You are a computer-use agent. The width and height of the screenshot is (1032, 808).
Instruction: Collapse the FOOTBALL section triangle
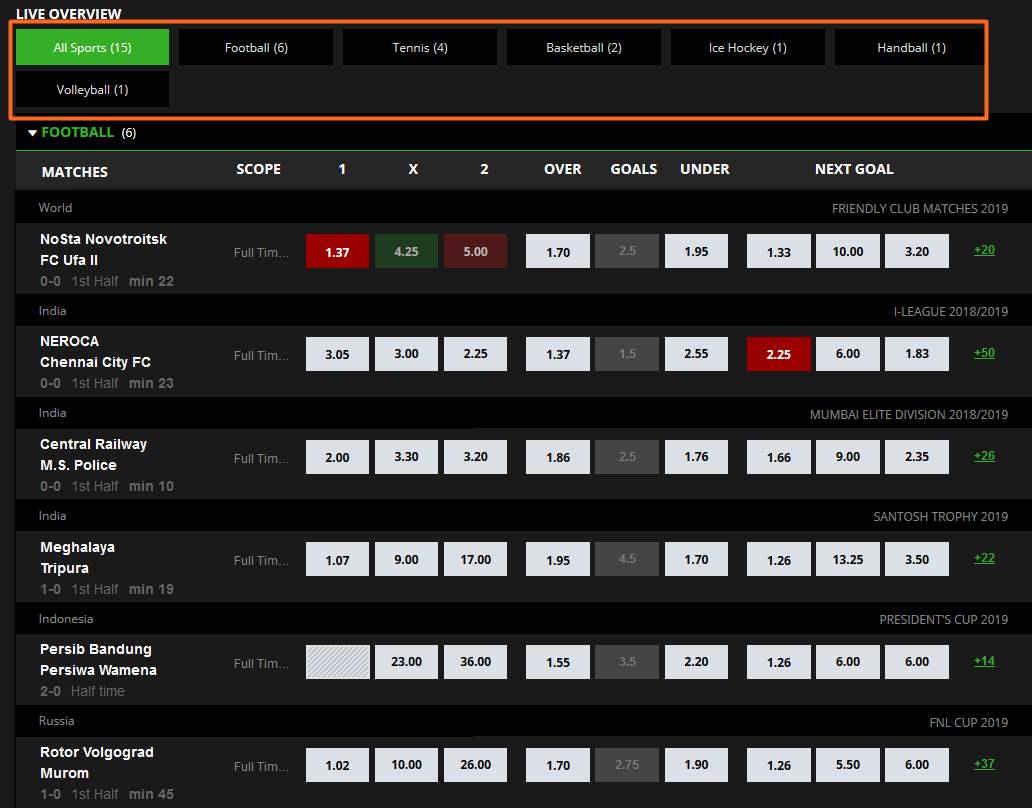click(32, 133)
